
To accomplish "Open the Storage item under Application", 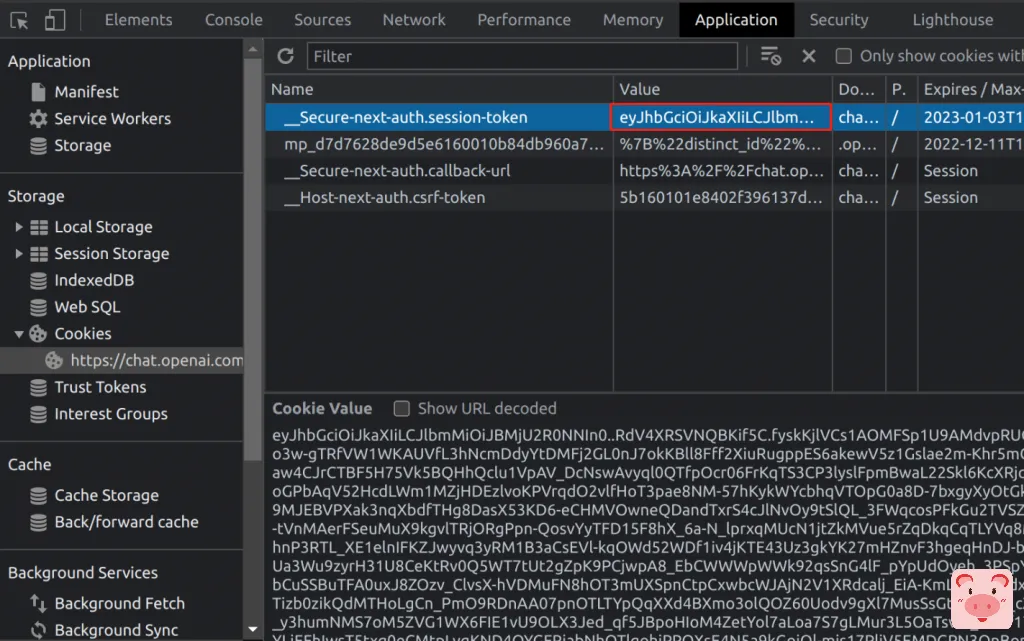I will point(82,146).
